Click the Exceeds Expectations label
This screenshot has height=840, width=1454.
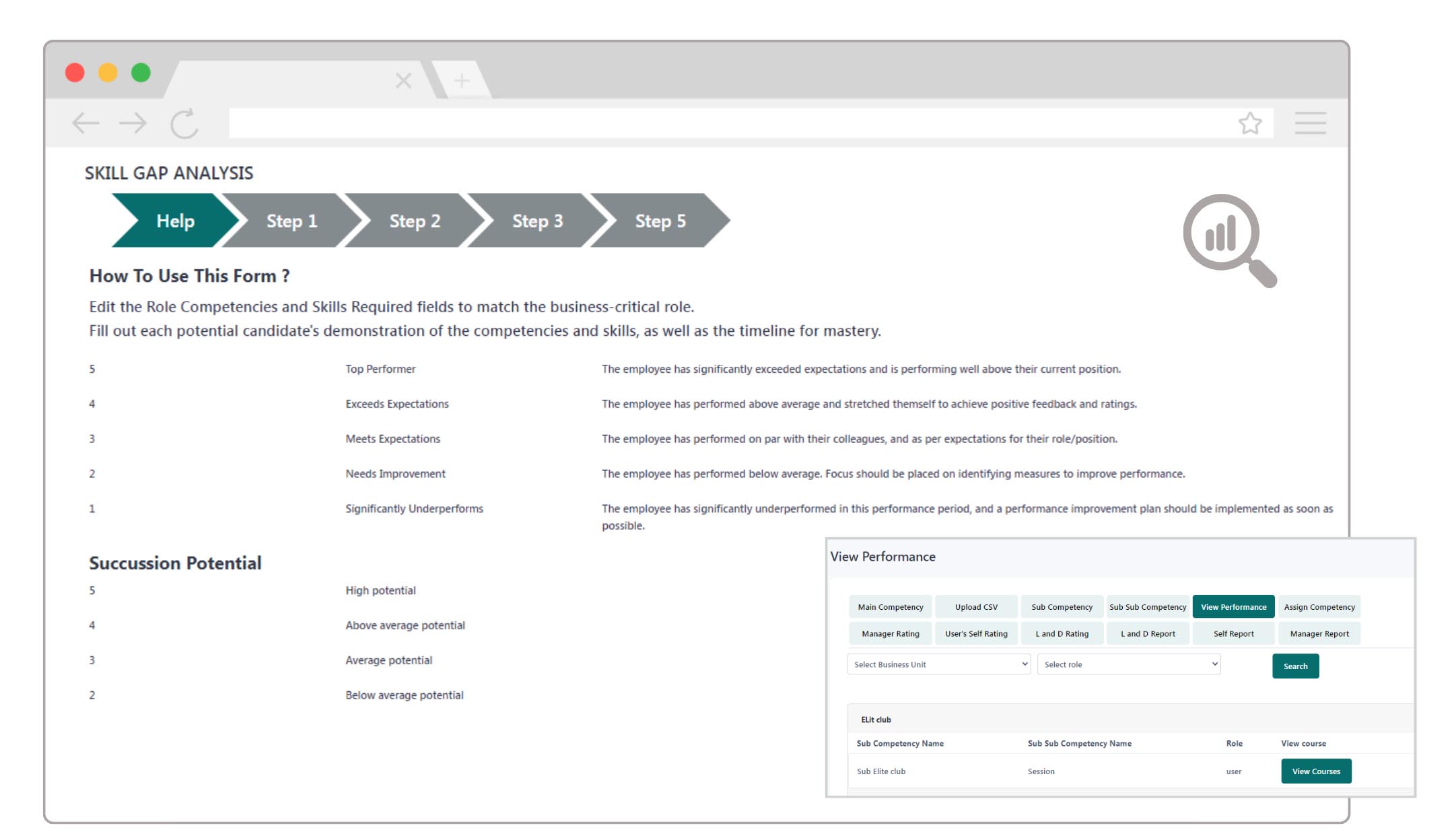coord(397,404)
